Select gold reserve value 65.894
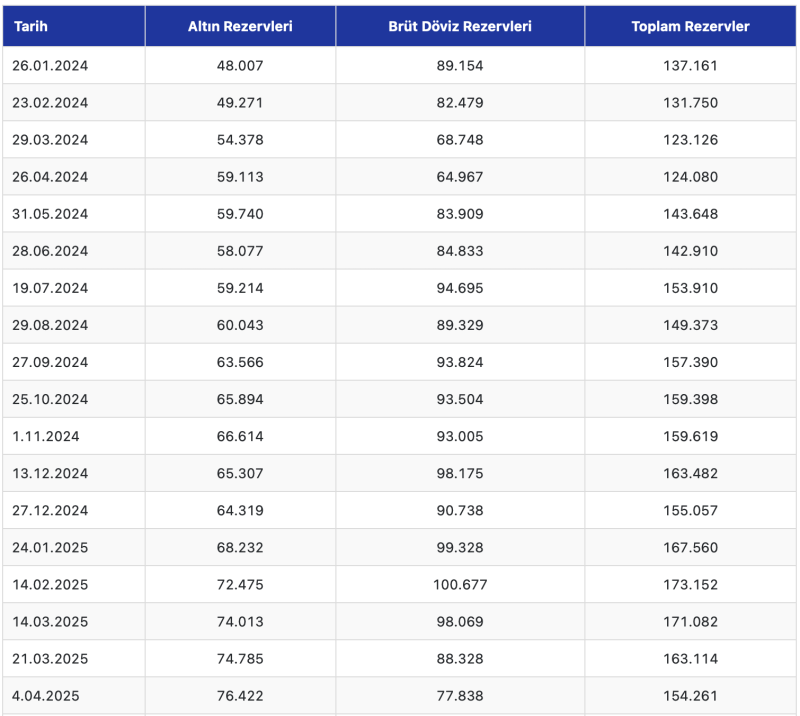The height and width of the screenshot is (716, 800). click(x=240, y=399)
